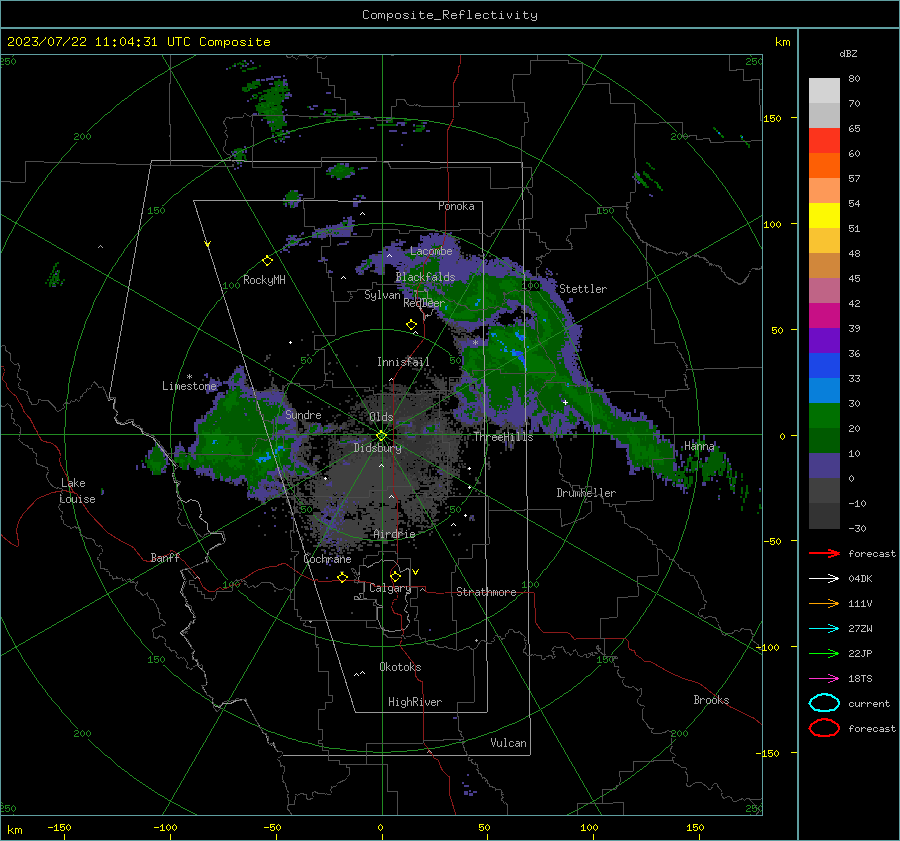Viewport: 900px width, 841px height.
Task: Click the yellow diamond marker above Calgary label
Action: click(x=395, y=576)
